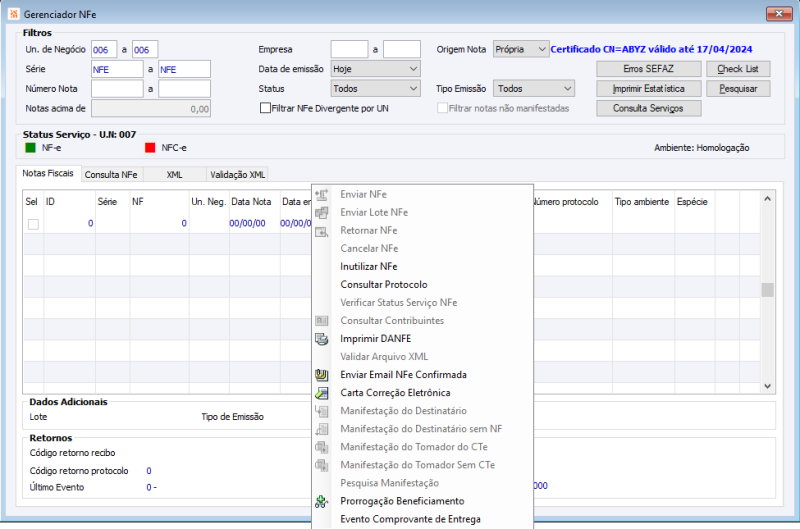
Task: Click the Enviar Lote NFe icon
Action: [x=322, y=213]
